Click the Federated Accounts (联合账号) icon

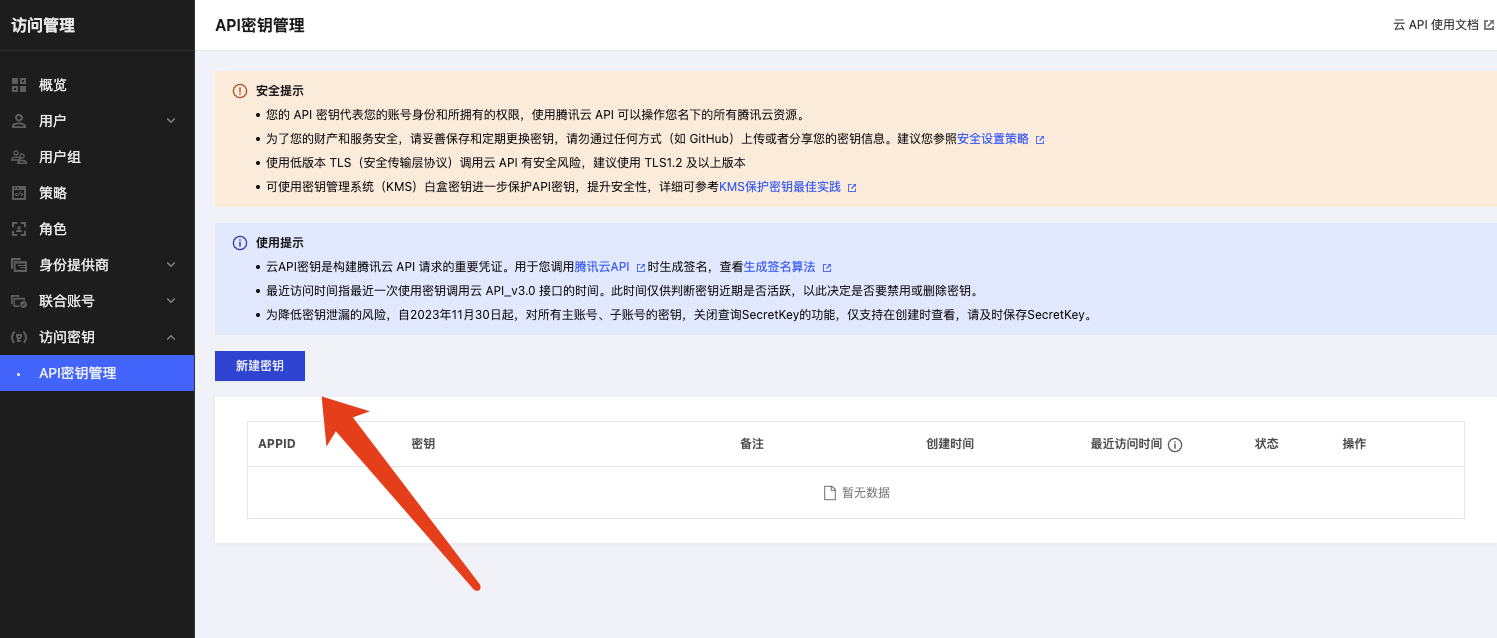point(18,301)
